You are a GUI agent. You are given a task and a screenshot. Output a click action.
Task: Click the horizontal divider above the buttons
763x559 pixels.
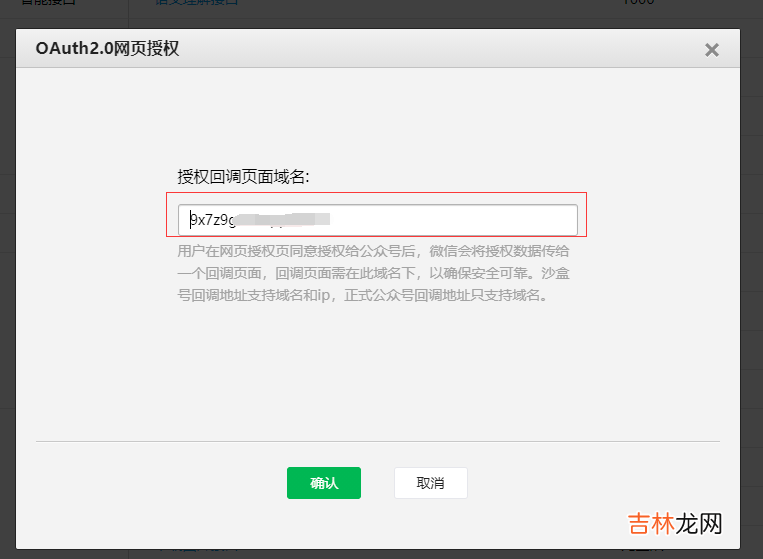click(377, 441)
